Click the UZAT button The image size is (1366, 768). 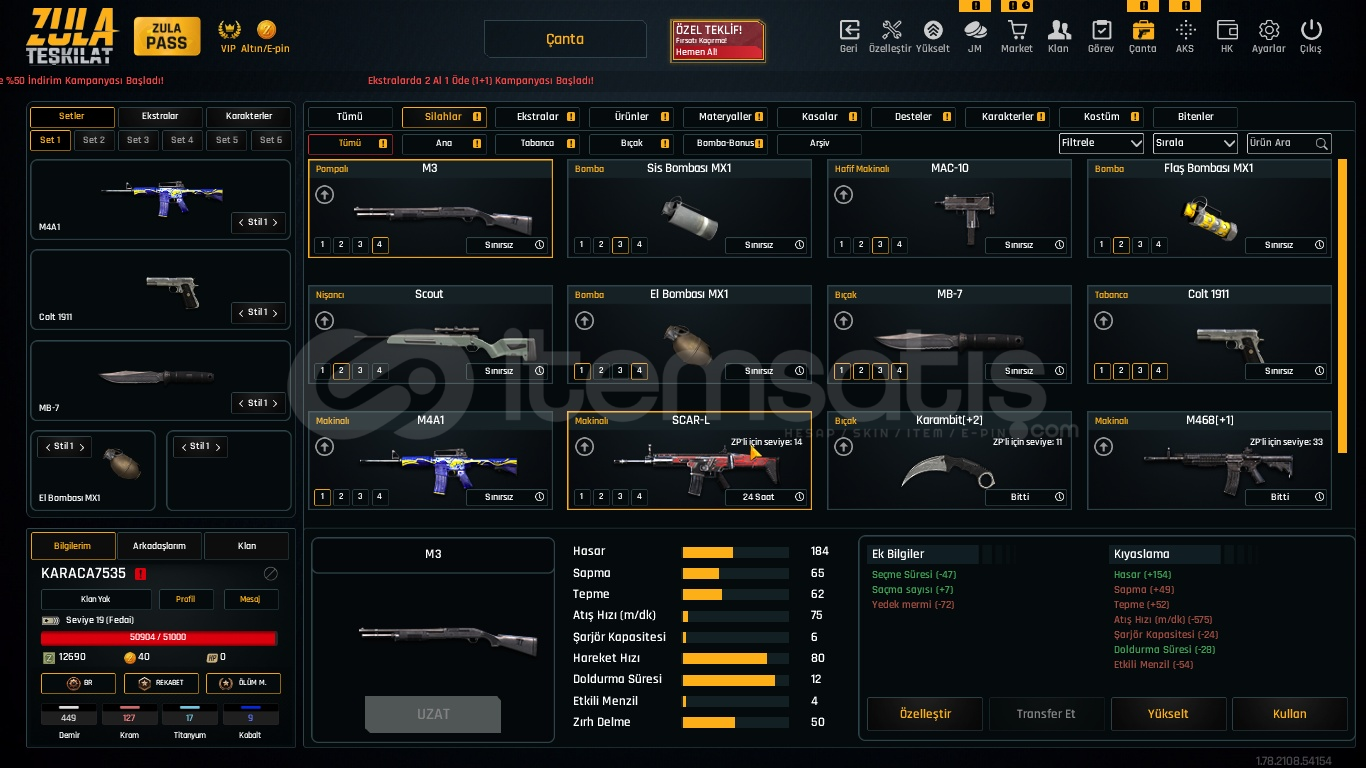coord(433,714)
